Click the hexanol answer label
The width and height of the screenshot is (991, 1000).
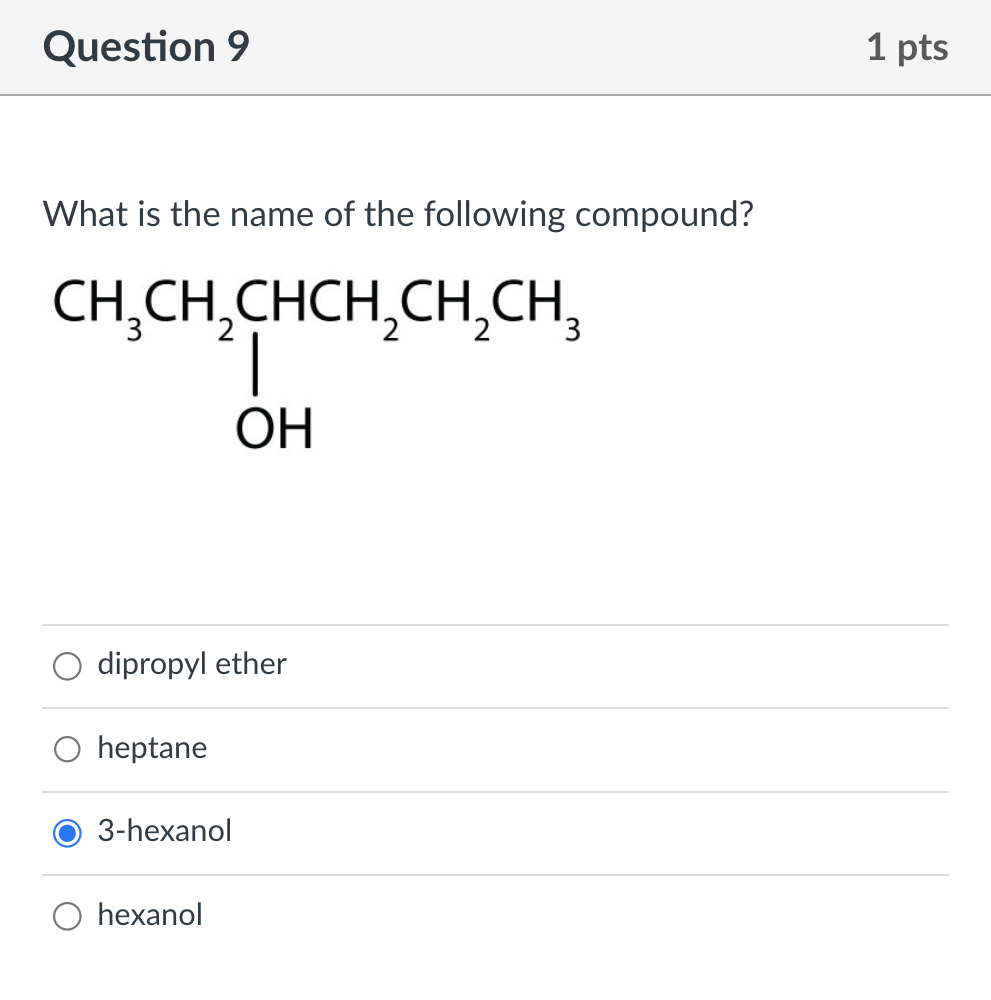(x=149, y=914)
